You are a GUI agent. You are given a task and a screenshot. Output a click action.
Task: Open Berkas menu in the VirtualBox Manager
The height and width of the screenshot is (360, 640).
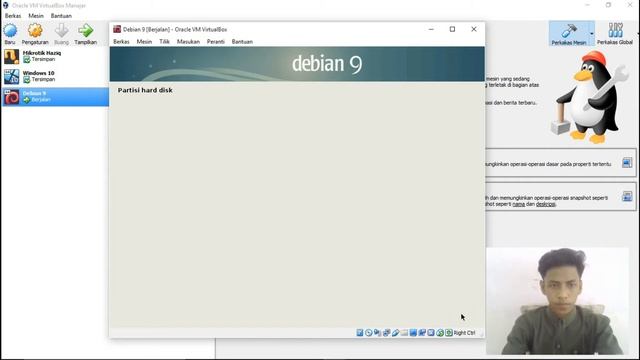click(x=13, y=16)
